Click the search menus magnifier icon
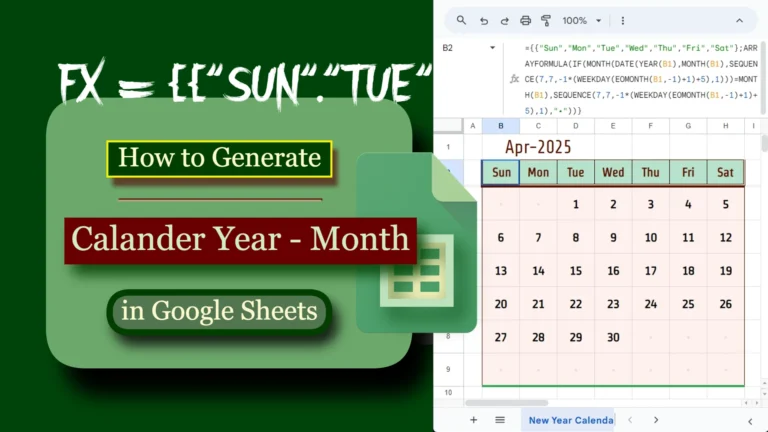The image size is (768, 432). [x=461, y=21]
